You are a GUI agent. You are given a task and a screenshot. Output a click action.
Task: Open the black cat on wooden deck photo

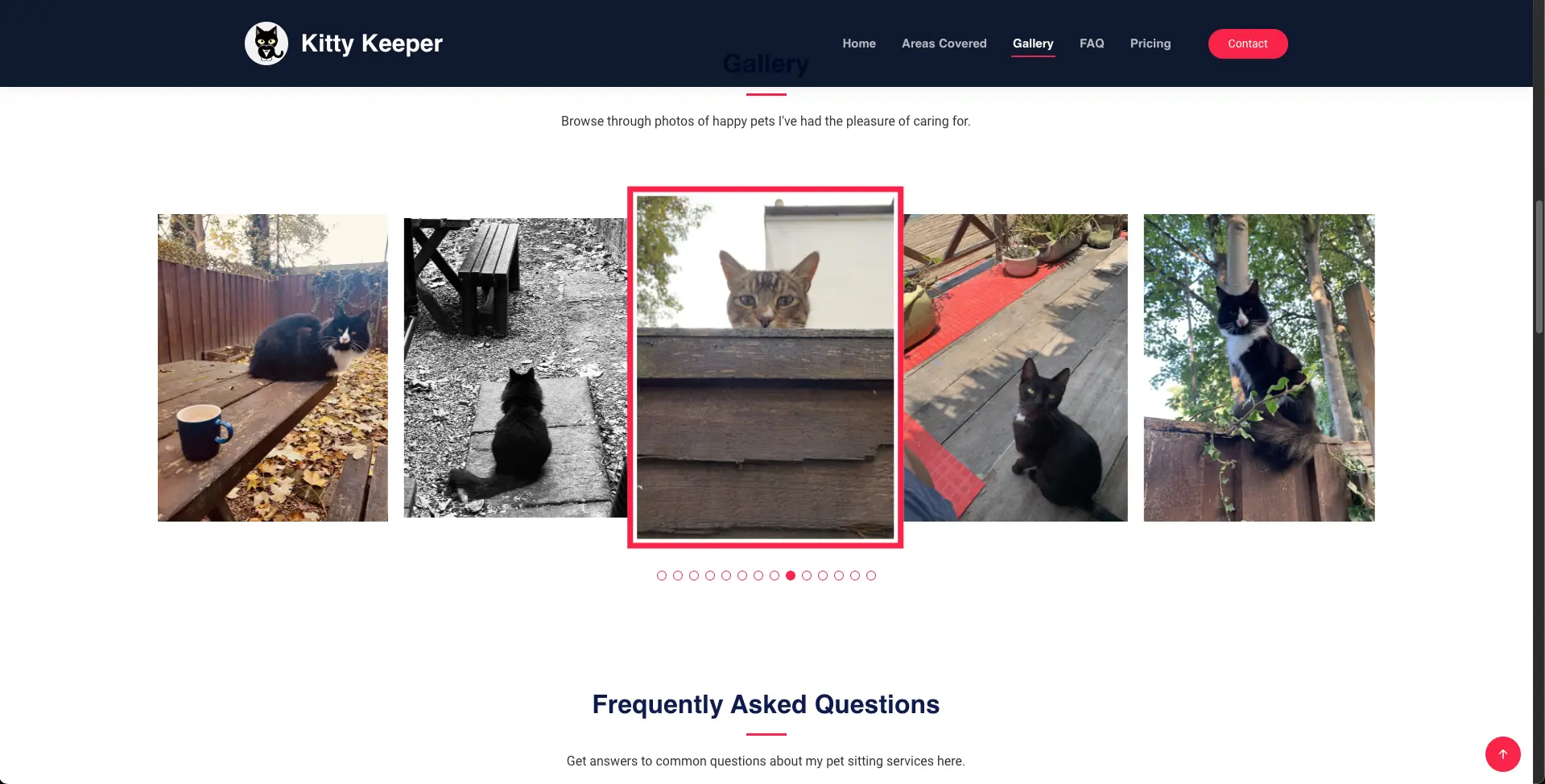(x=1015, y=367)
